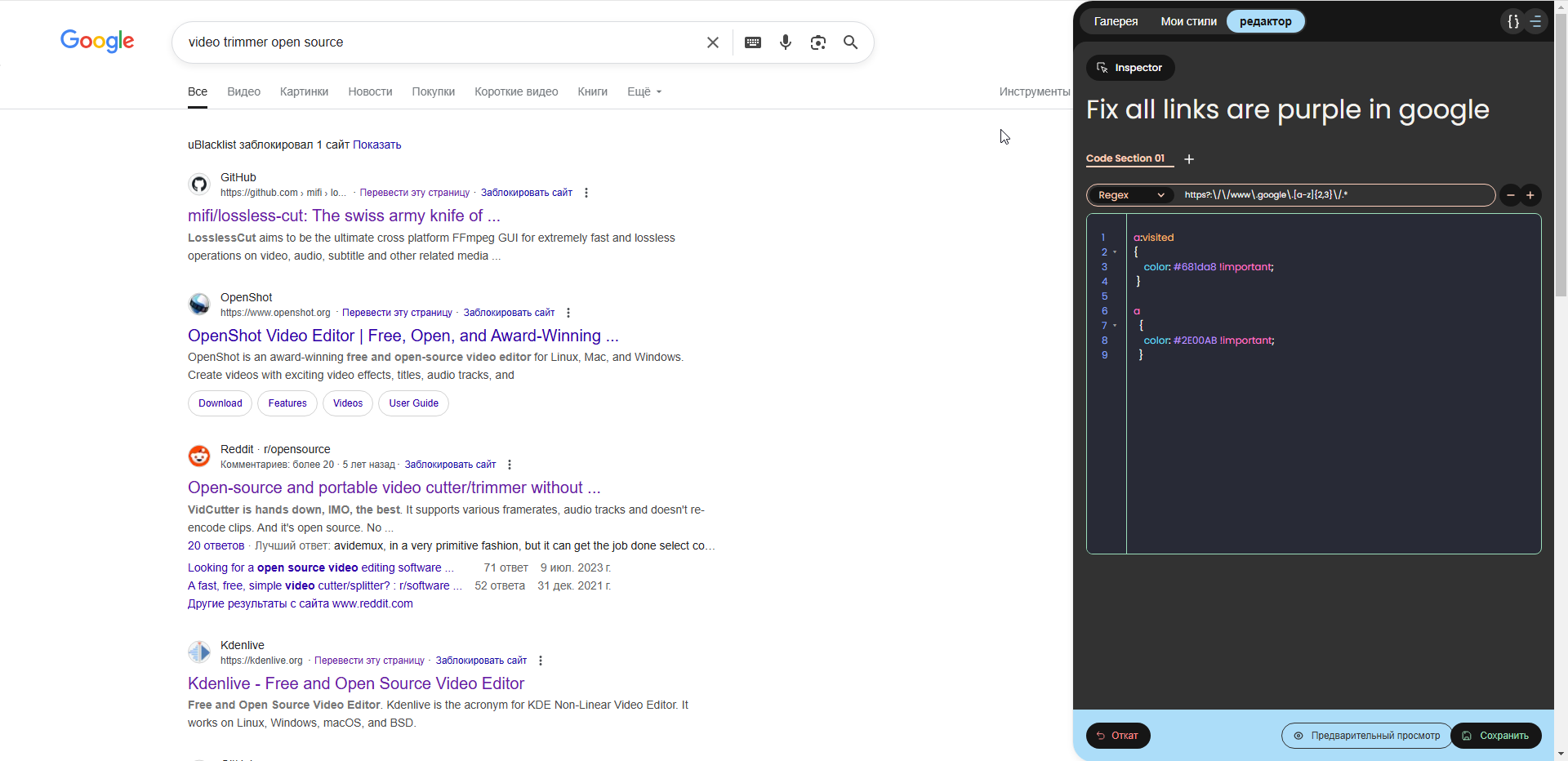Click the Сохранить button
This screenshot has height=761, width=1568.
click(1495, 736)
